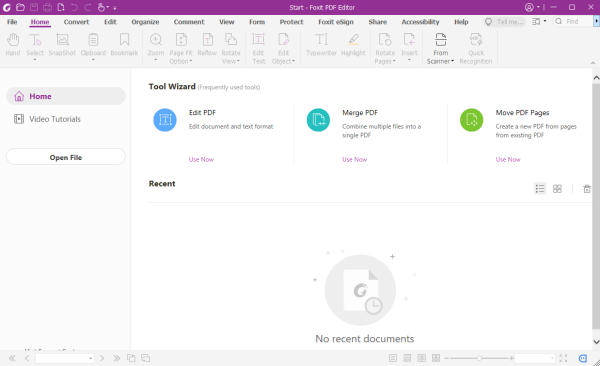Click the Redo arrow icon

pos(88,7)
